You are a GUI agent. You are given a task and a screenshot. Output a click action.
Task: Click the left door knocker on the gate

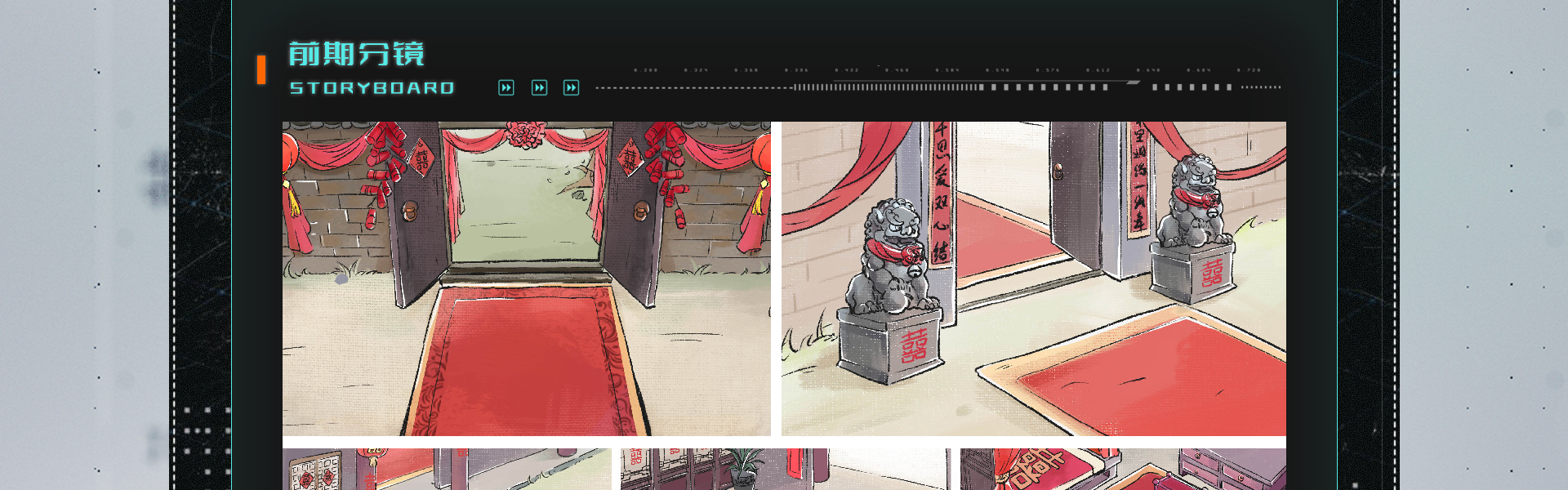409,210
